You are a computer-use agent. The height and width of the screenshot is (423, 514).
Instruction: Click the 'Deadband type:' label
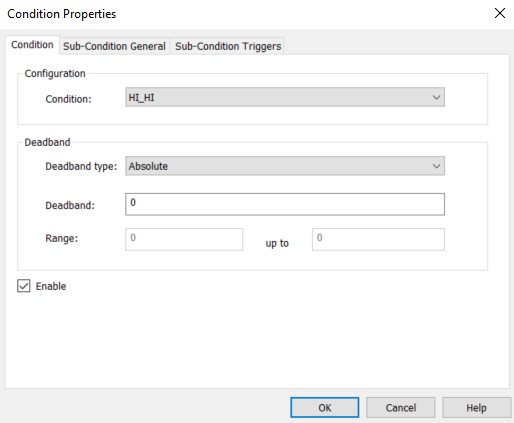[81, 166]
